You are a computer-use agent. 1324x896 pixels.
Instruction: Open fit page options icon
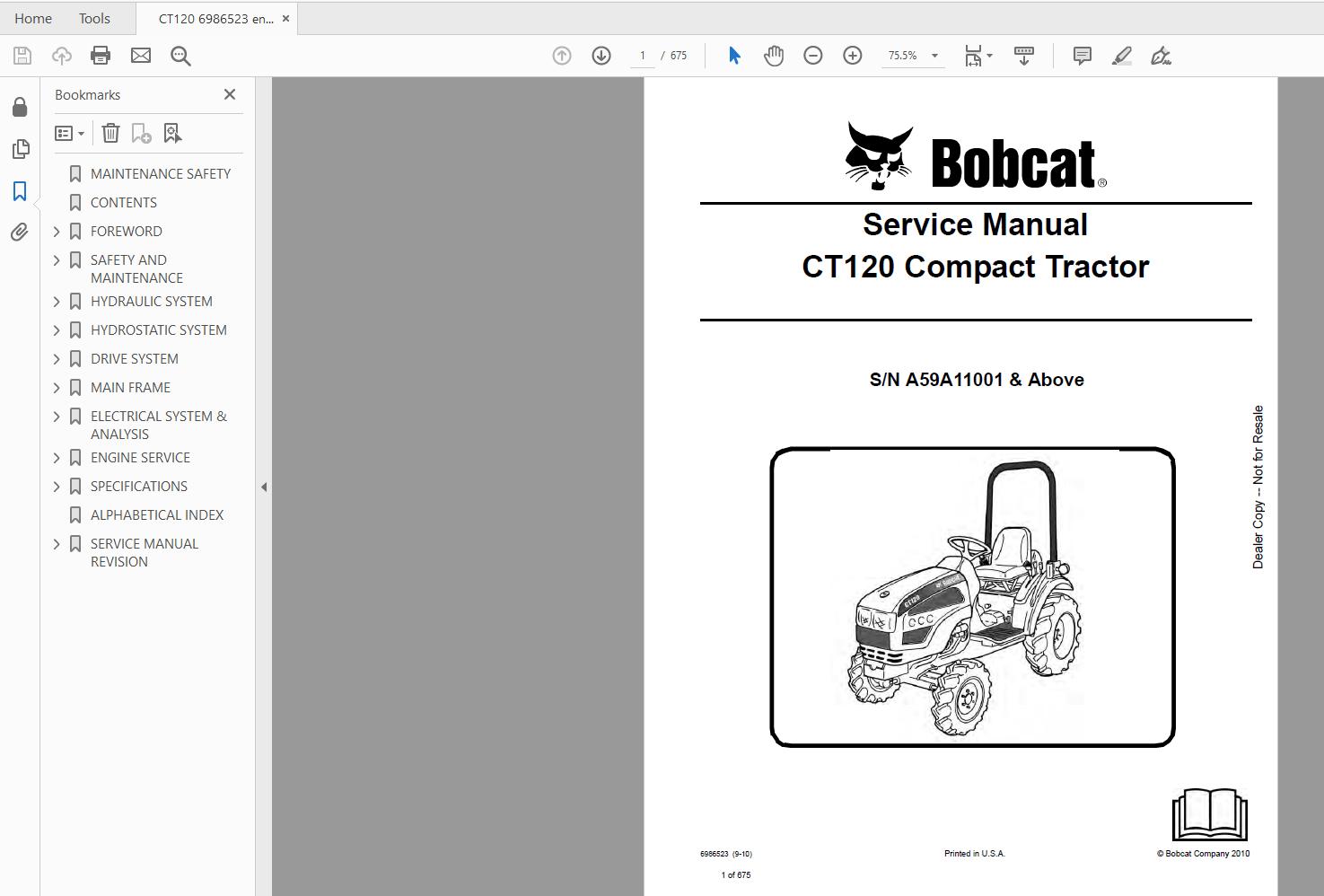click(978, 56)
